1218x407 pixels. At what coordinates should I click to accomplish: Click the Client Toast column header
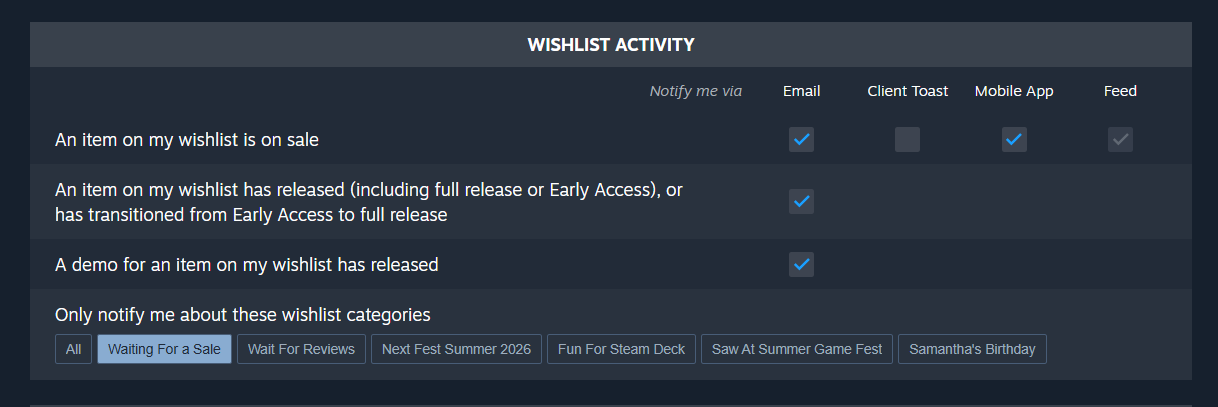click(x=908, y=91)
